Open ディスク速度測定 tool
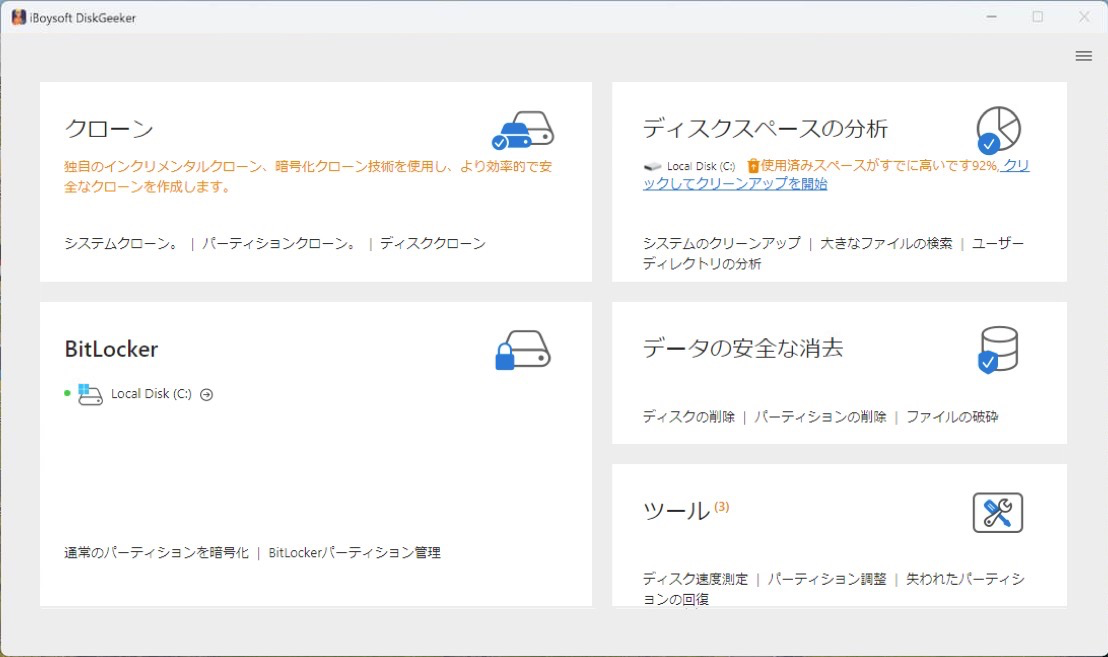This screenshot has width=1108, height=657. pos(695,579)
